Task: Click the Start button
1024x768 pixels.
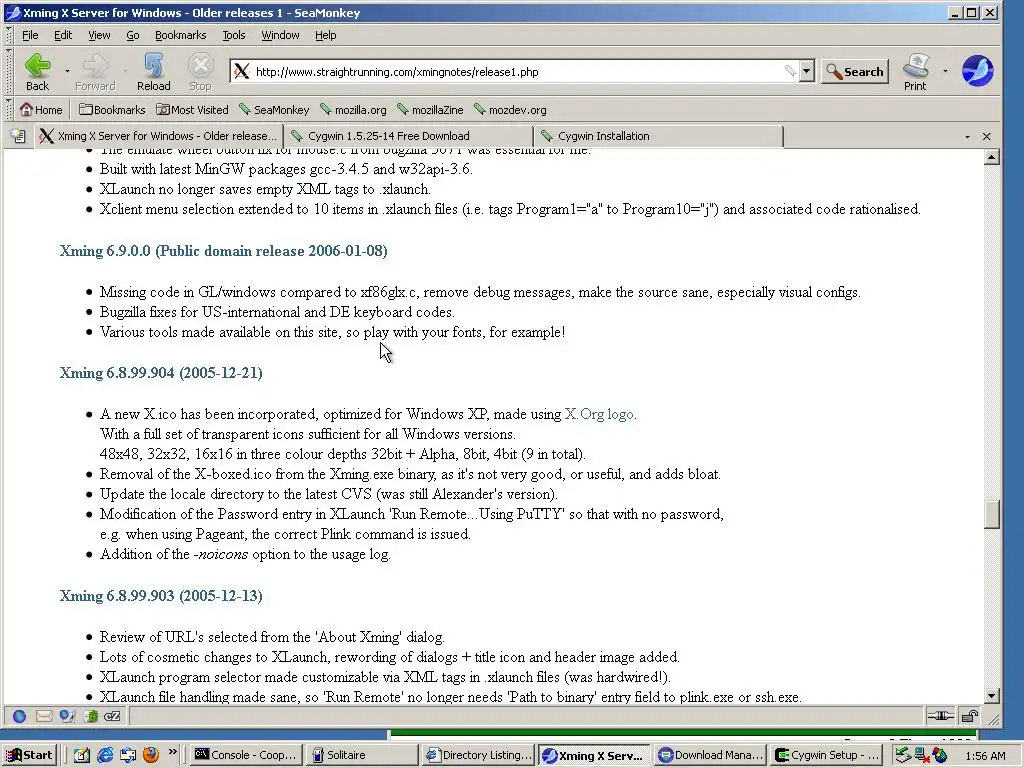Action: (30, 755)
